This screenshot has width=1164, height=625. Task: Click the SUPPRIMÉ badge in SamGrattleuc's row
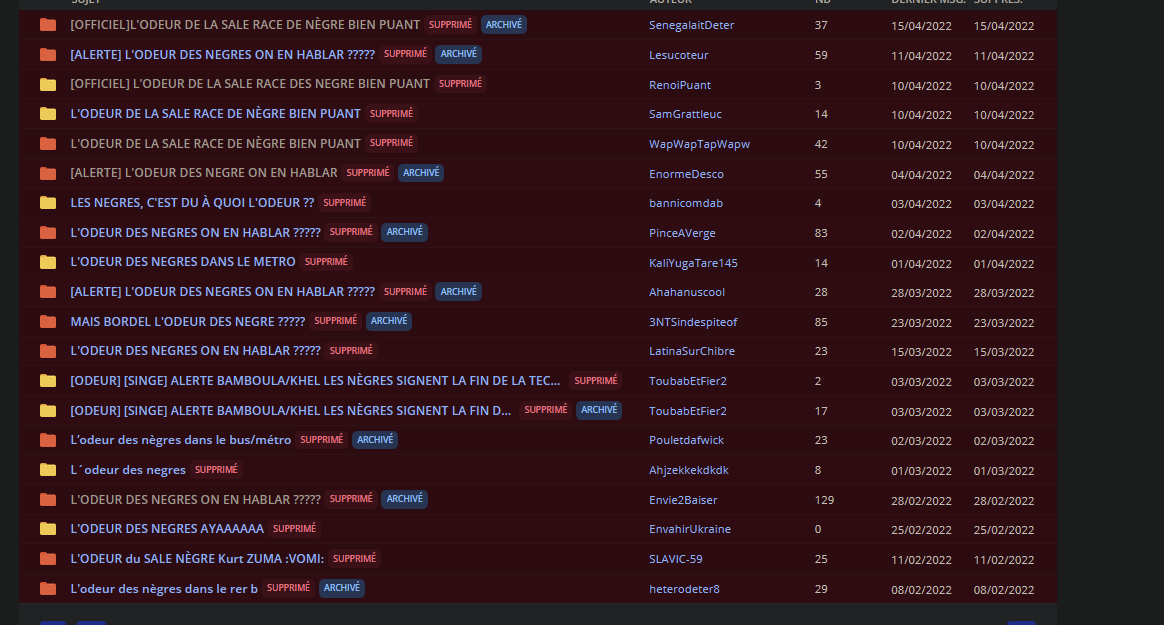point(391,114)
